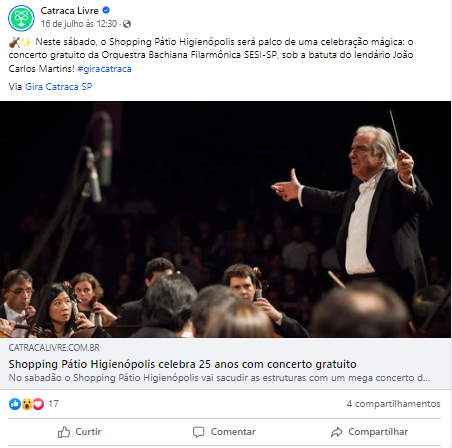The image size is (452, 448).
Task: Click the Wow reaction emoji icon
Action: tap(27, 404)
